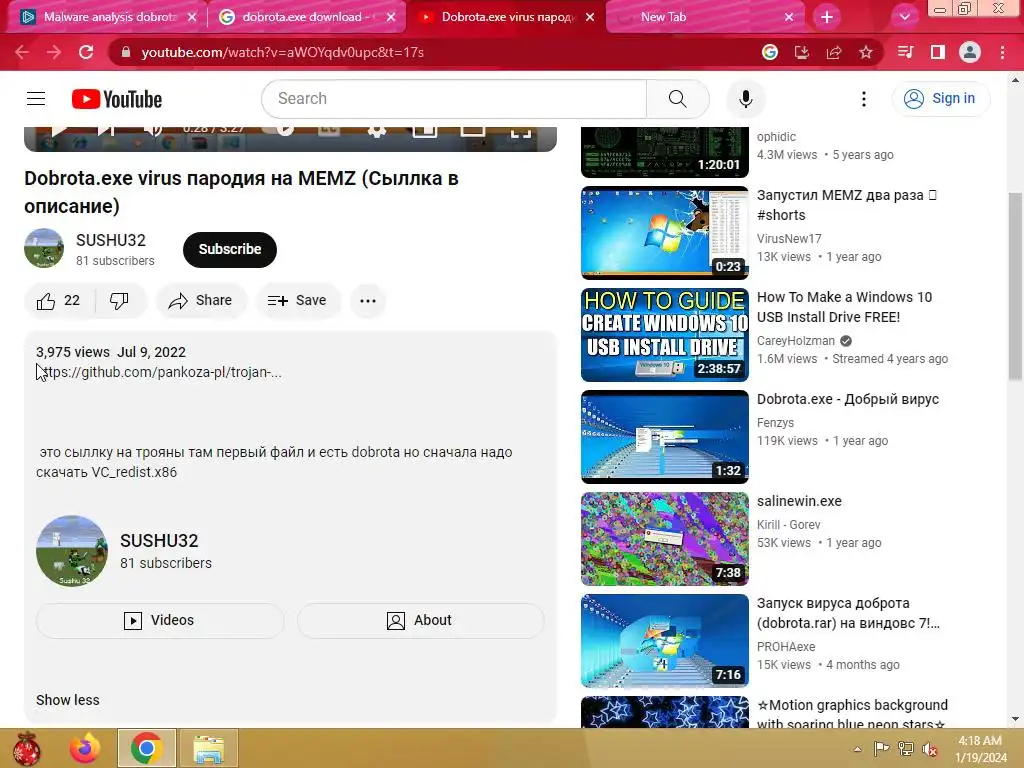Open the github.com/pankoza-pl link
Viewport: 1024px width, 768px height.
click(159, 372)
